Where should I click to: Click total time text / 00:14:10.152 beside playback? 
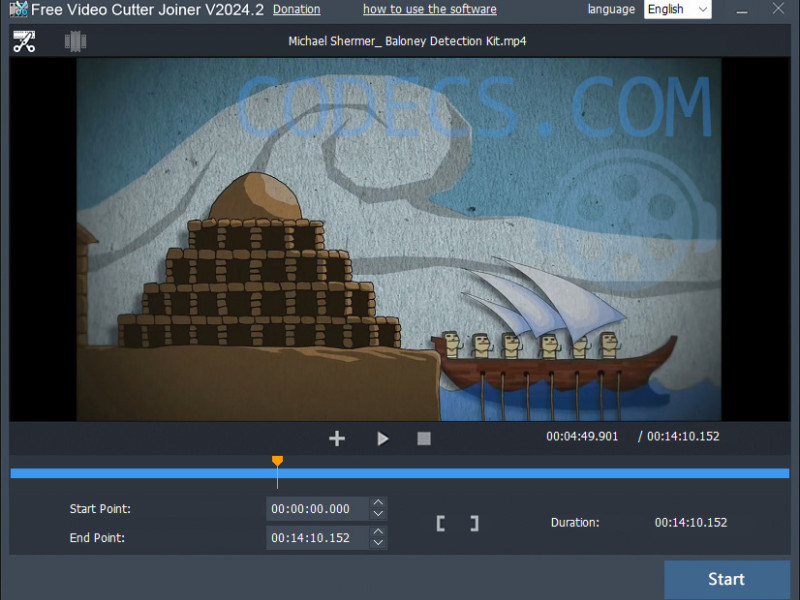679,437
